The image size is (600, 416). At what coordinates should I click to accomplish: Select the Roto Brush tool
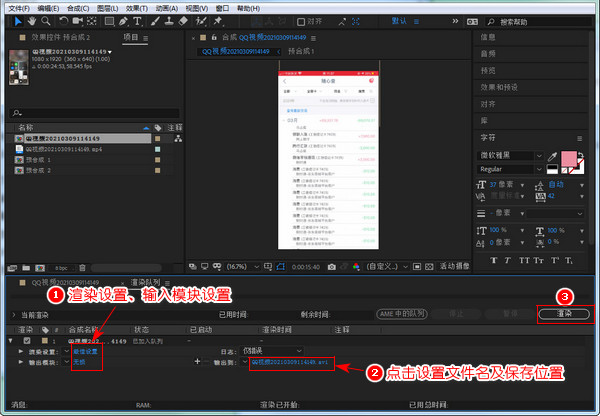click(201, 21)
